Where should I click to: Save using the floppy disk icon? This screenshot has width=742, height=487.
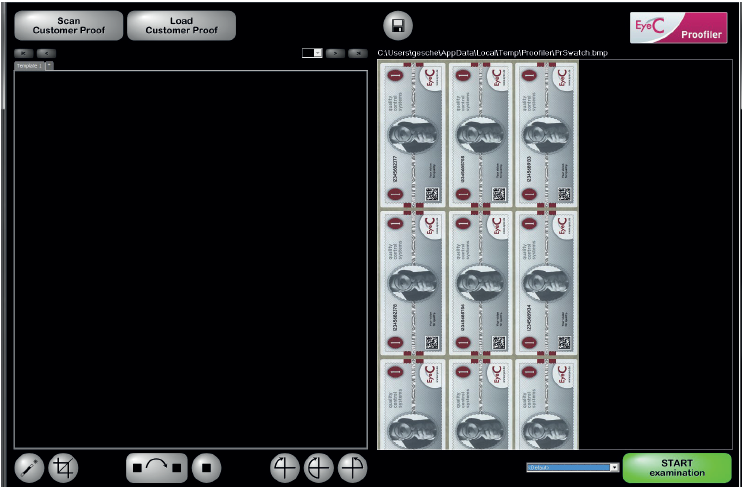398,26
